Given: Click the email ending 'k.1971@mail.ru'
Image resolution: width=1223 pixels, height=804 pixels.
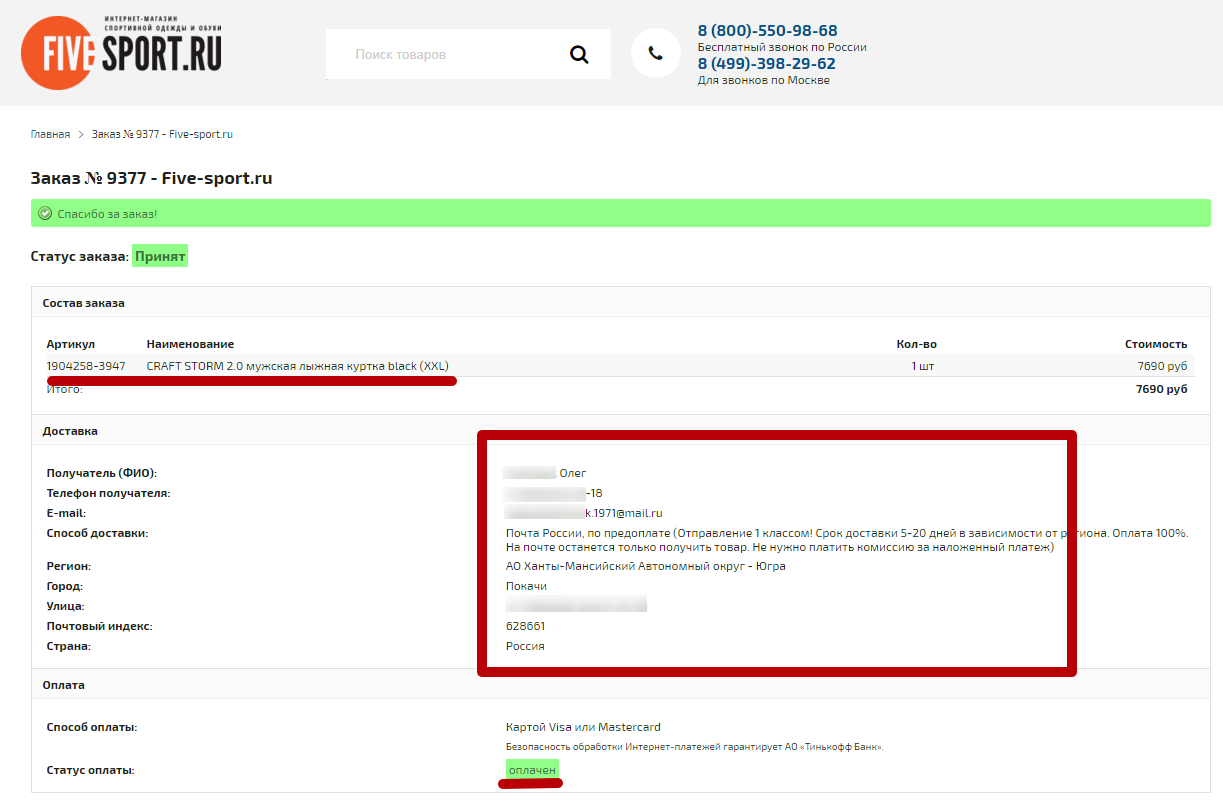Looking at the screenshot, I should (x=624, y=513).
